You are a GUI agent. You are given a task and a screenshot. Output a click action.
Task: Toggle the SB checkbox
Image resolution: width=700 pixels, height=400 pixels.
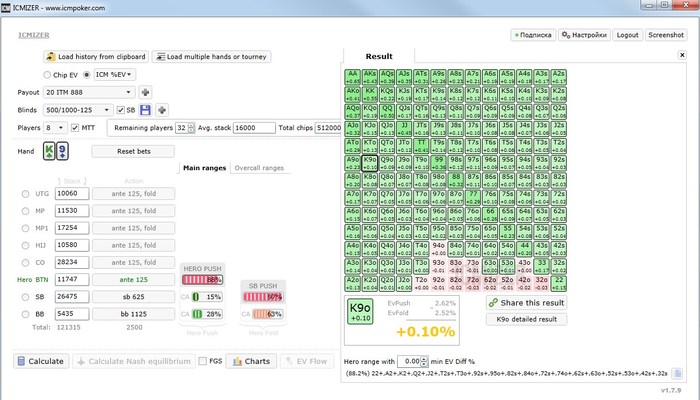coord(121,110)
